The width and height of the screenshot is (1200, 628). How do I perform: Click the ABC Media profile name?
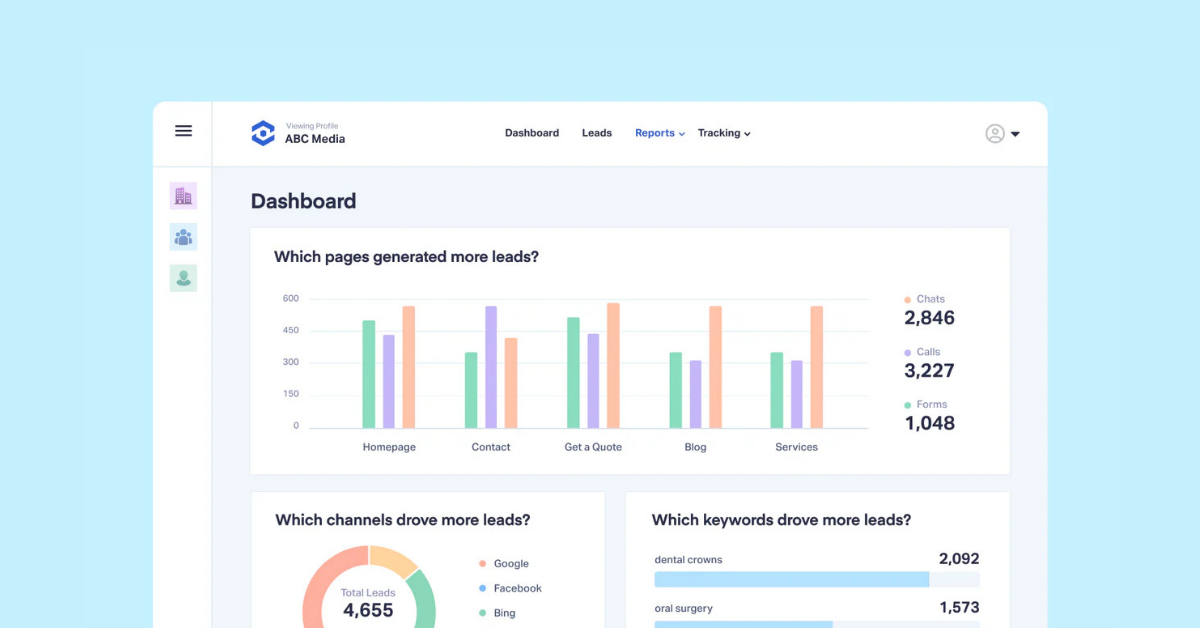point(315,139)
